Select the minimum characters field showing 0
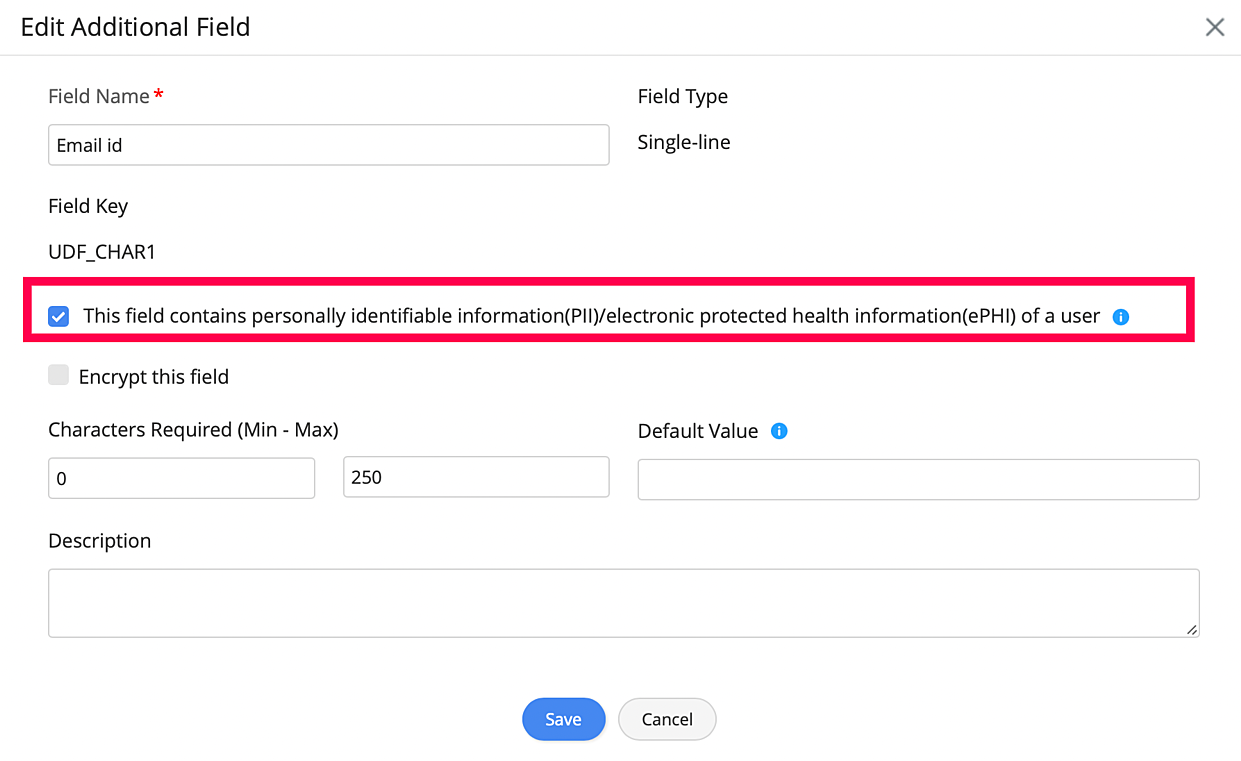Viewport: 1241px width, 761px height. [x=181, y=478]
